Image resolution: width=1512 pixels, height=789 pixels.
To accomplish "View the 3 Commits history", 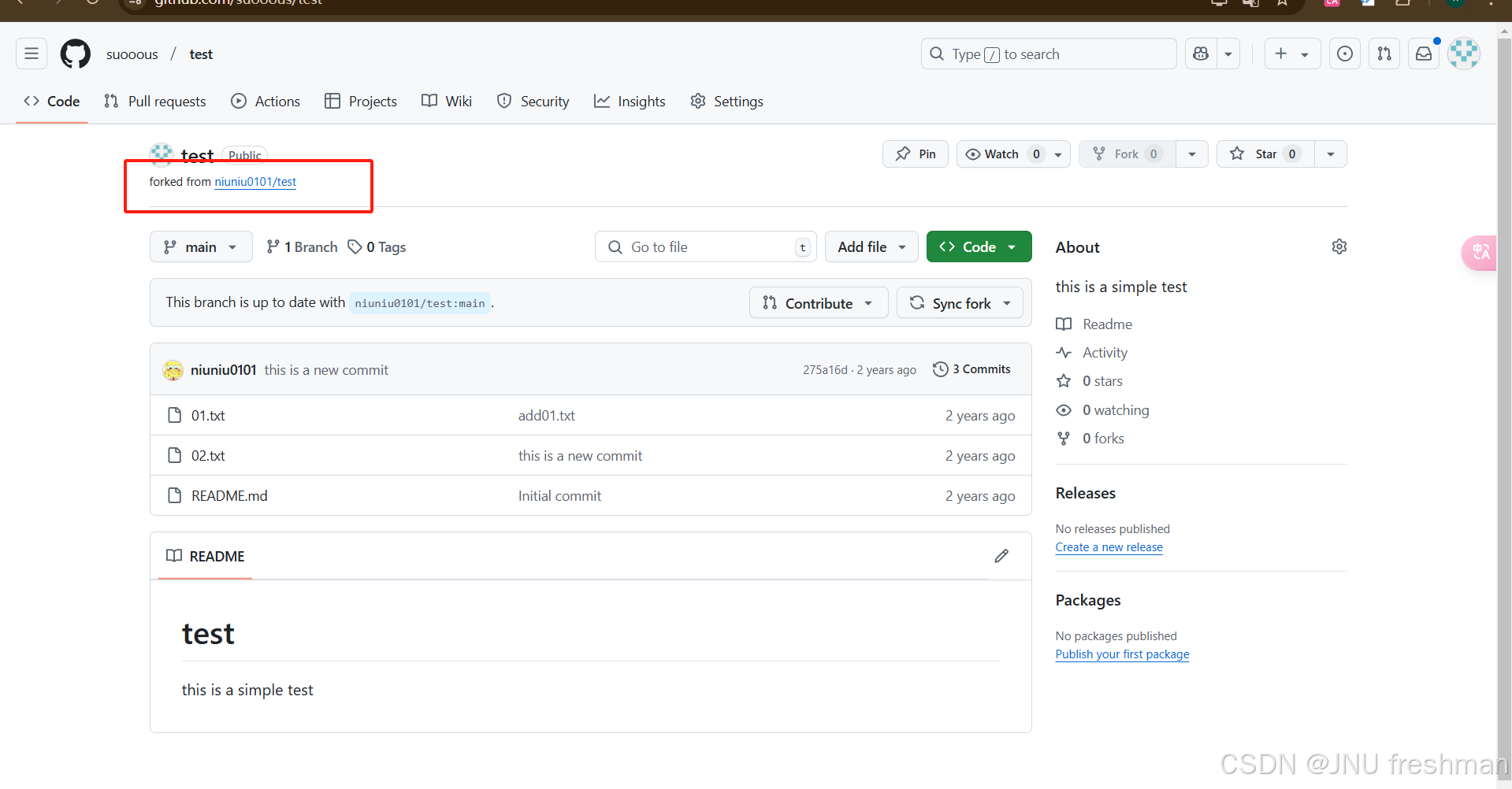I will (x=971, y=369).
